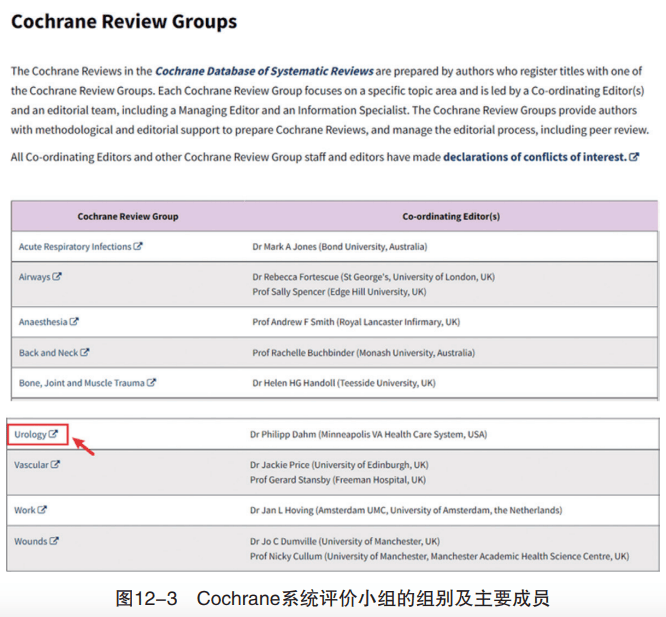Visit Bone, Joint and Muscle Trauma group
Image resolution: width=666 pixels, height=617 pixels.
(x=81, y=383)
